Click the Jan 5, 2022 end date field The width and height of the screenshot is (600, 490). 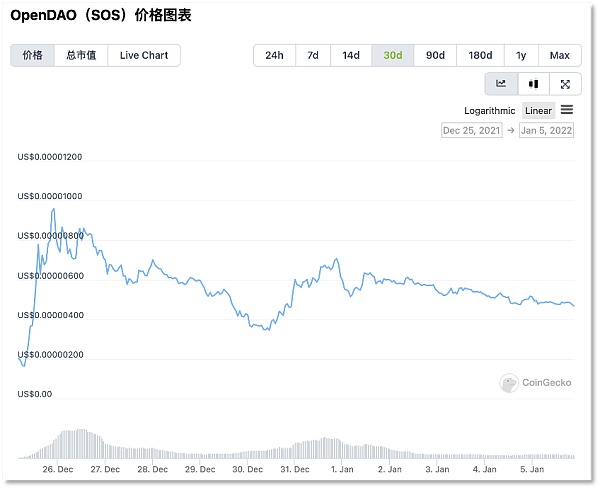point(546,130)
